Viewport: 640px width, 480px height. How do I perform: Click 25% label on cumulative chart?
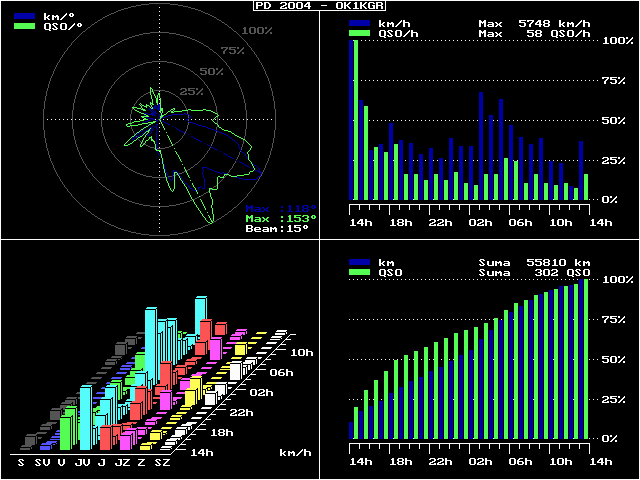(x=614, y=400)
